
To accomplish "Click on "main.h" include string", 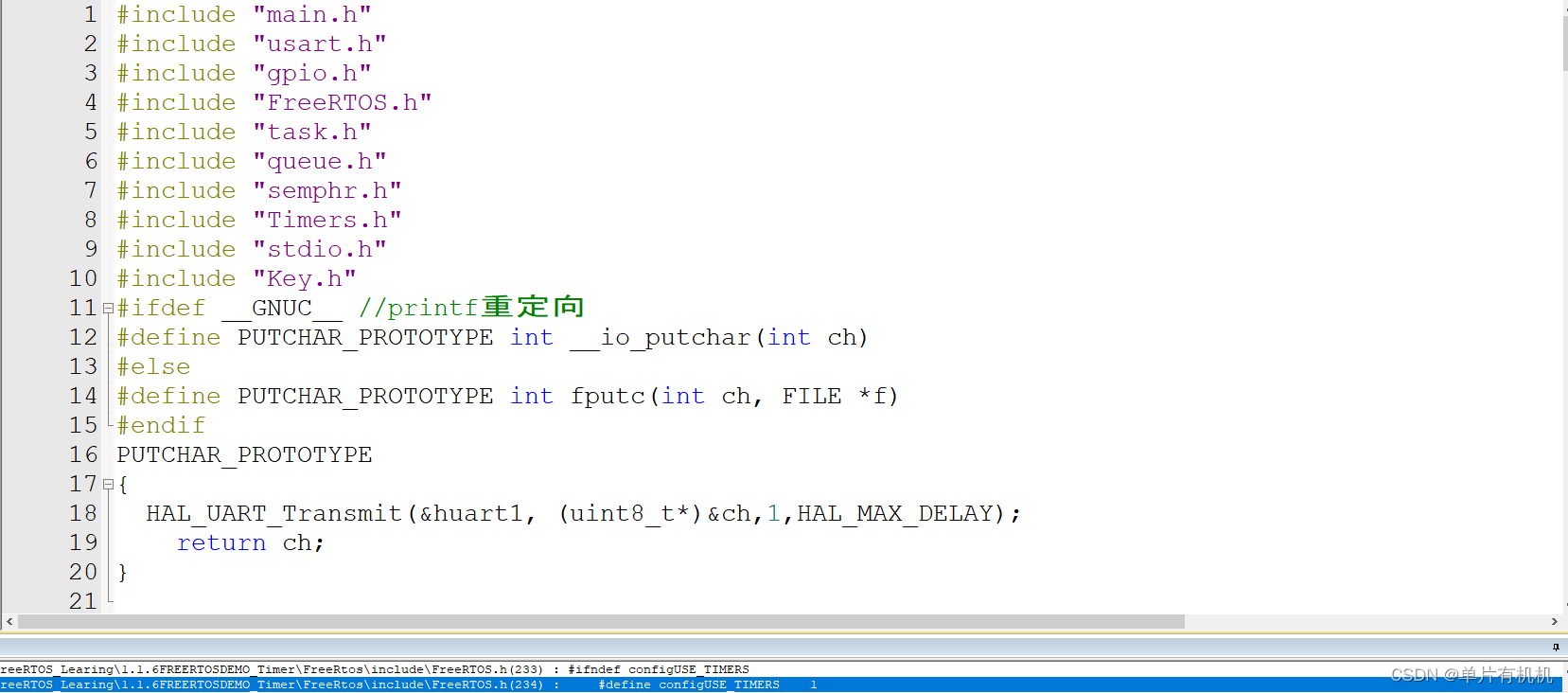I will pos(312,15).
